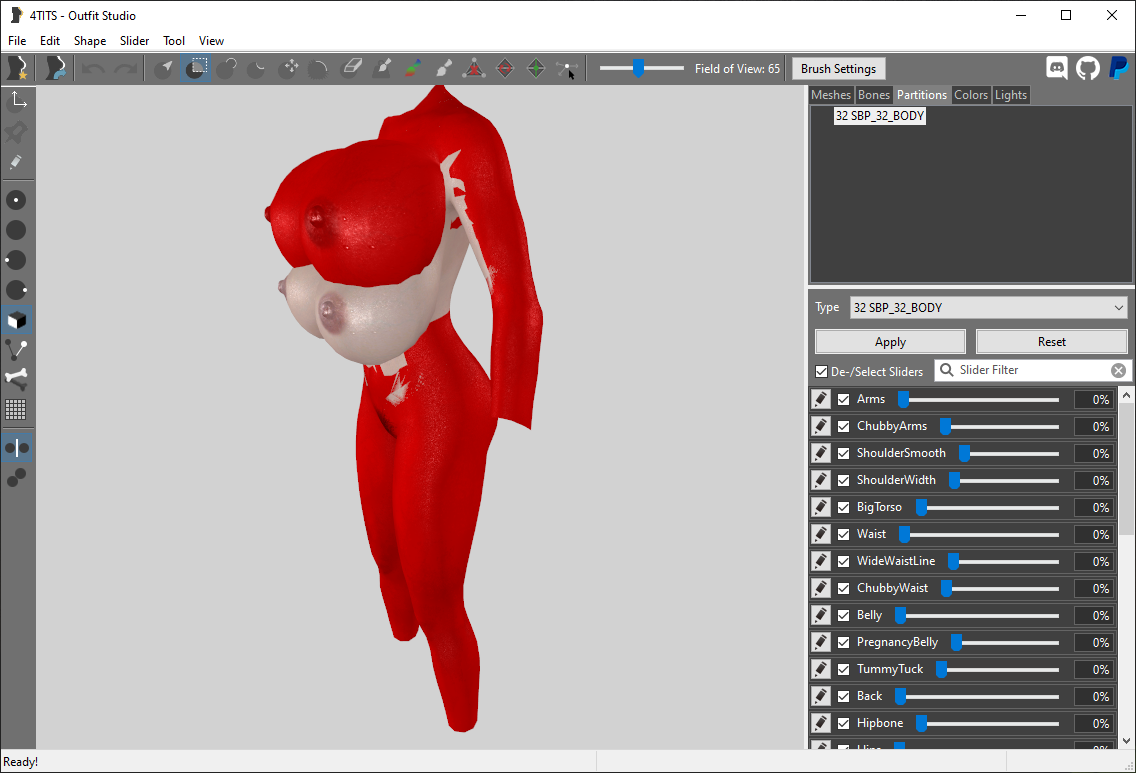This screenshot has width=1136, height=773.
Task: Switch to the Meshes tab
Action: (x=831, y=95)
